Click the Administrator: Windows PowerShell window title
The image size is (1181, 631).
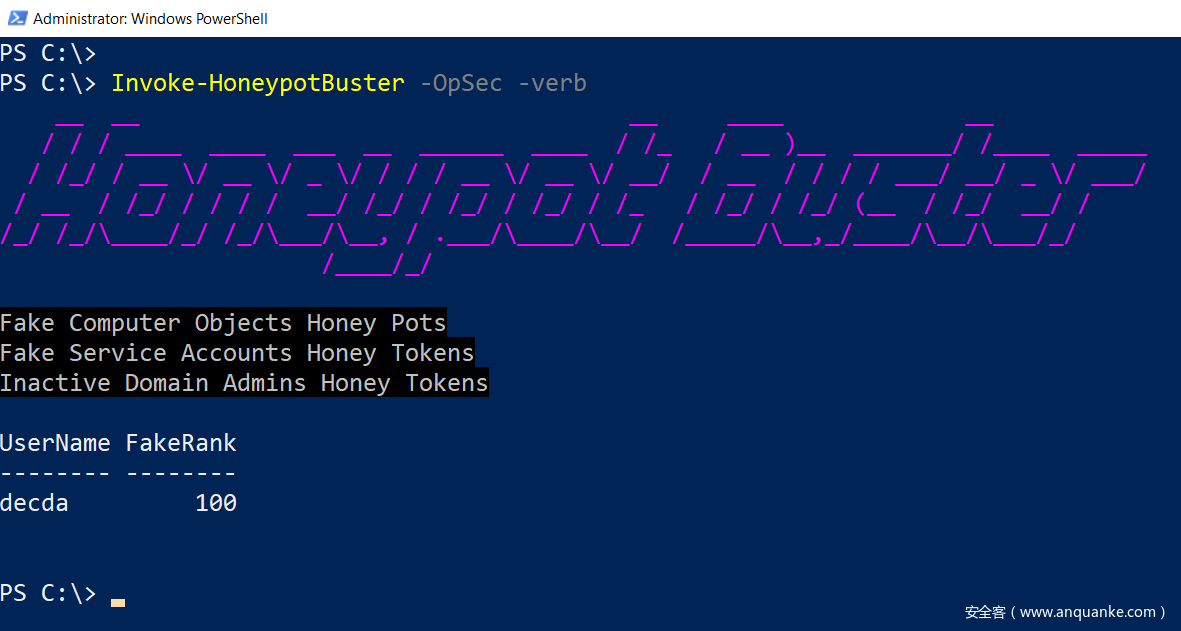(150, 19)
